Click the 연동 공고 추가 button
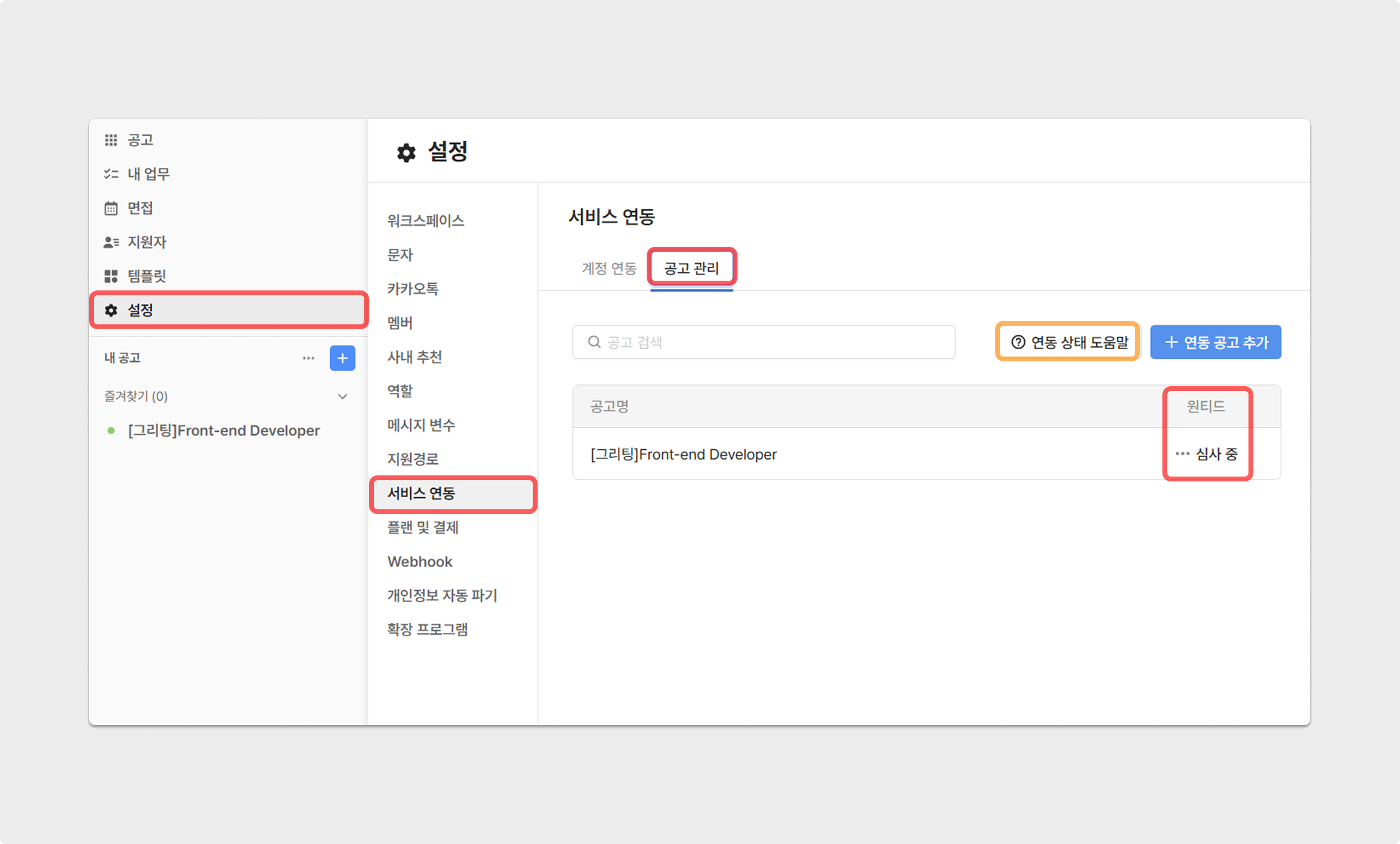This screenshot has width=1400, height=844. tap(1216, 343)
